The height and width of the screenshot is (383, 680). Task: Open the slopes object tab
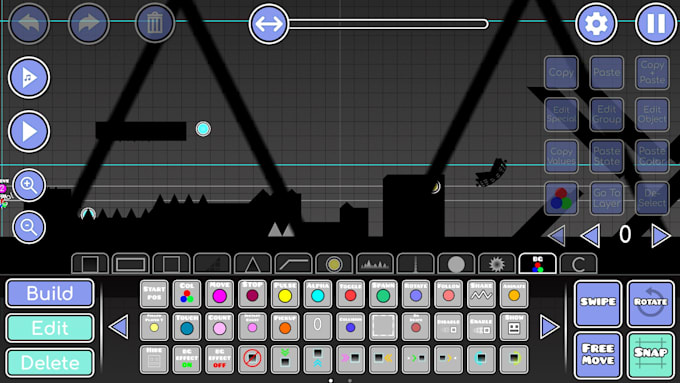293,264
